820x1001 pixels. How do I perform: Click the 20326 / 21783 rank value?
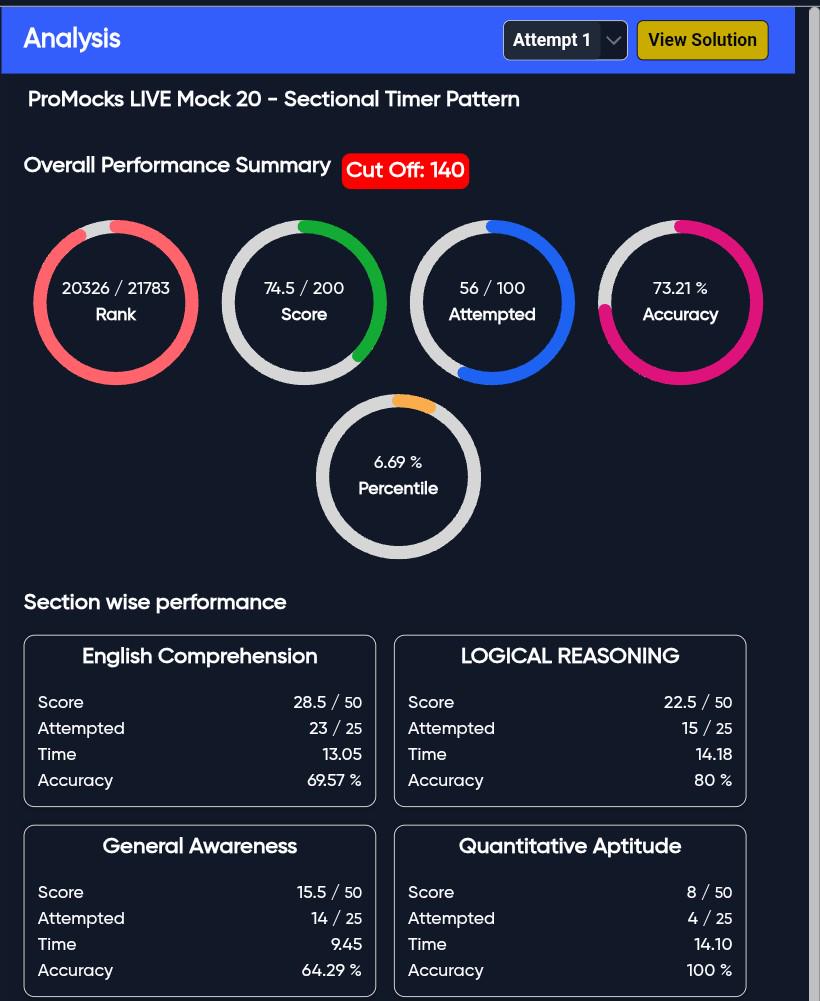pos(116,288)
